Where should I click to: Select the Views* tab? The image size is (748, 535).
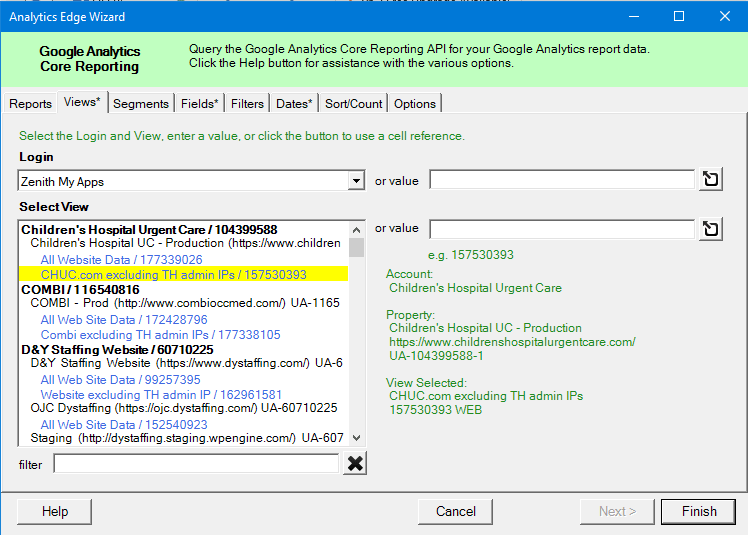tap(82, 102)
